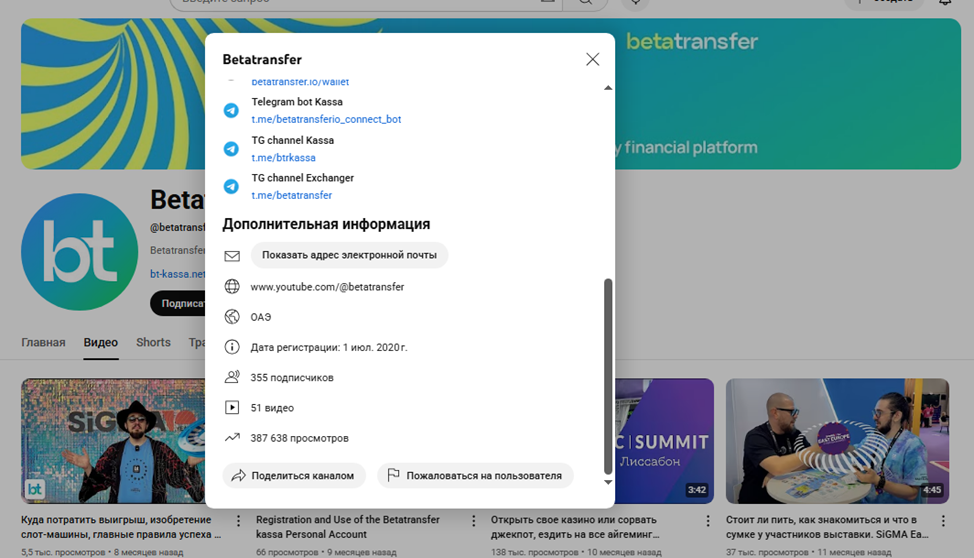Click Telegram icon next to TG channel Exchanger
974x558 pixels.
[231, 186]
